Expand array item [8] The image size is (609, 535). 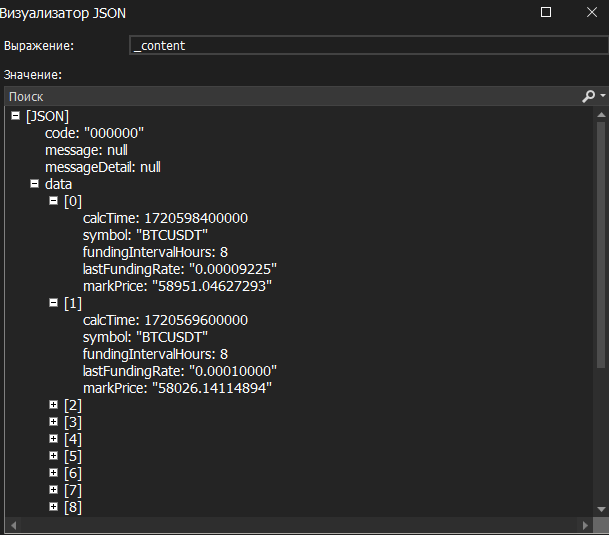[x=54, y=507]
